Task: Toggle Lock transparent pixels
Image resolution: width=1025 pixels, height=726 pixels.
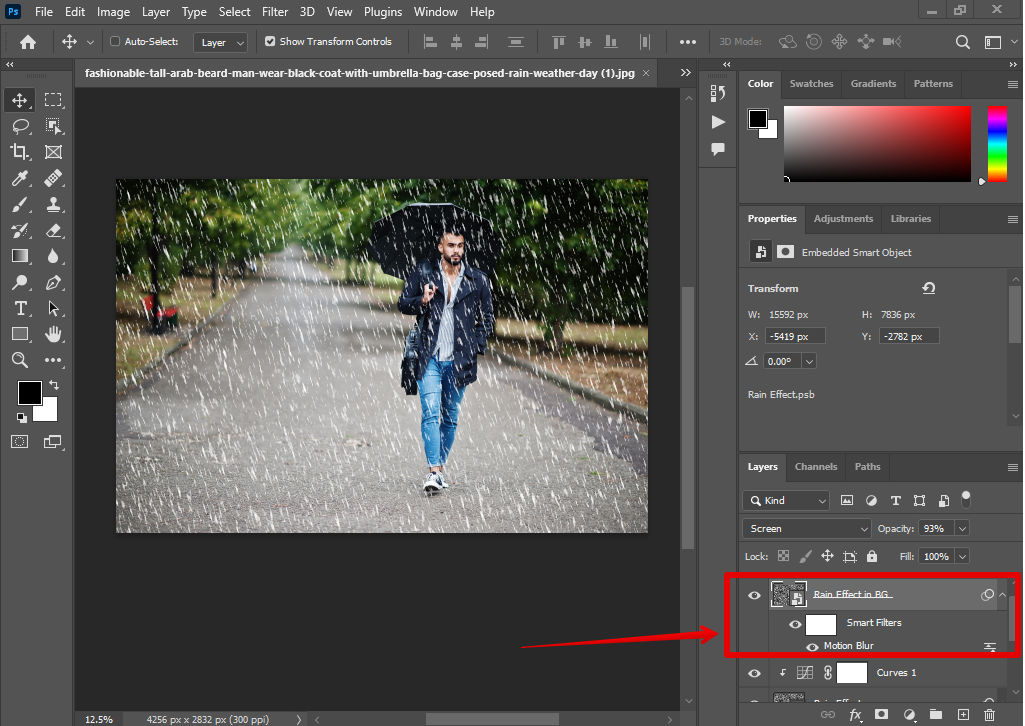Action: click(x=783, y=556)
